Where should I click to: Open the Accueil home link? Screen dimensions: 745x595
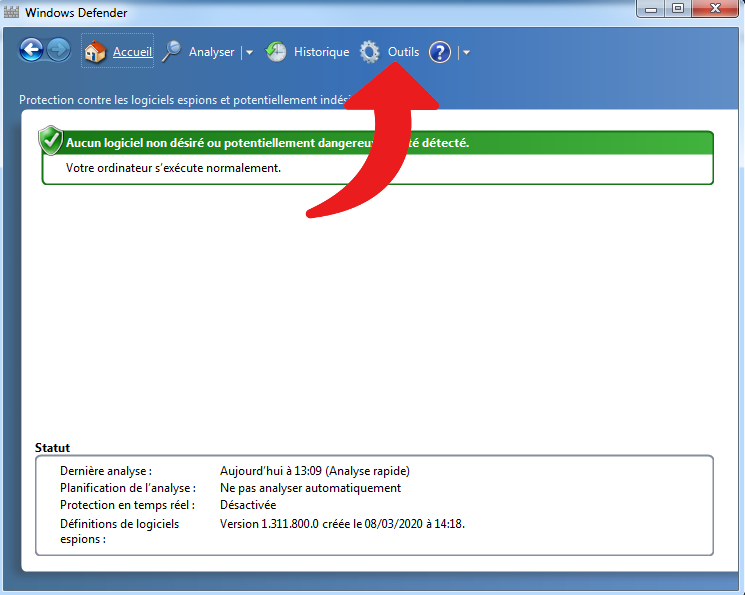pos(132,52)
